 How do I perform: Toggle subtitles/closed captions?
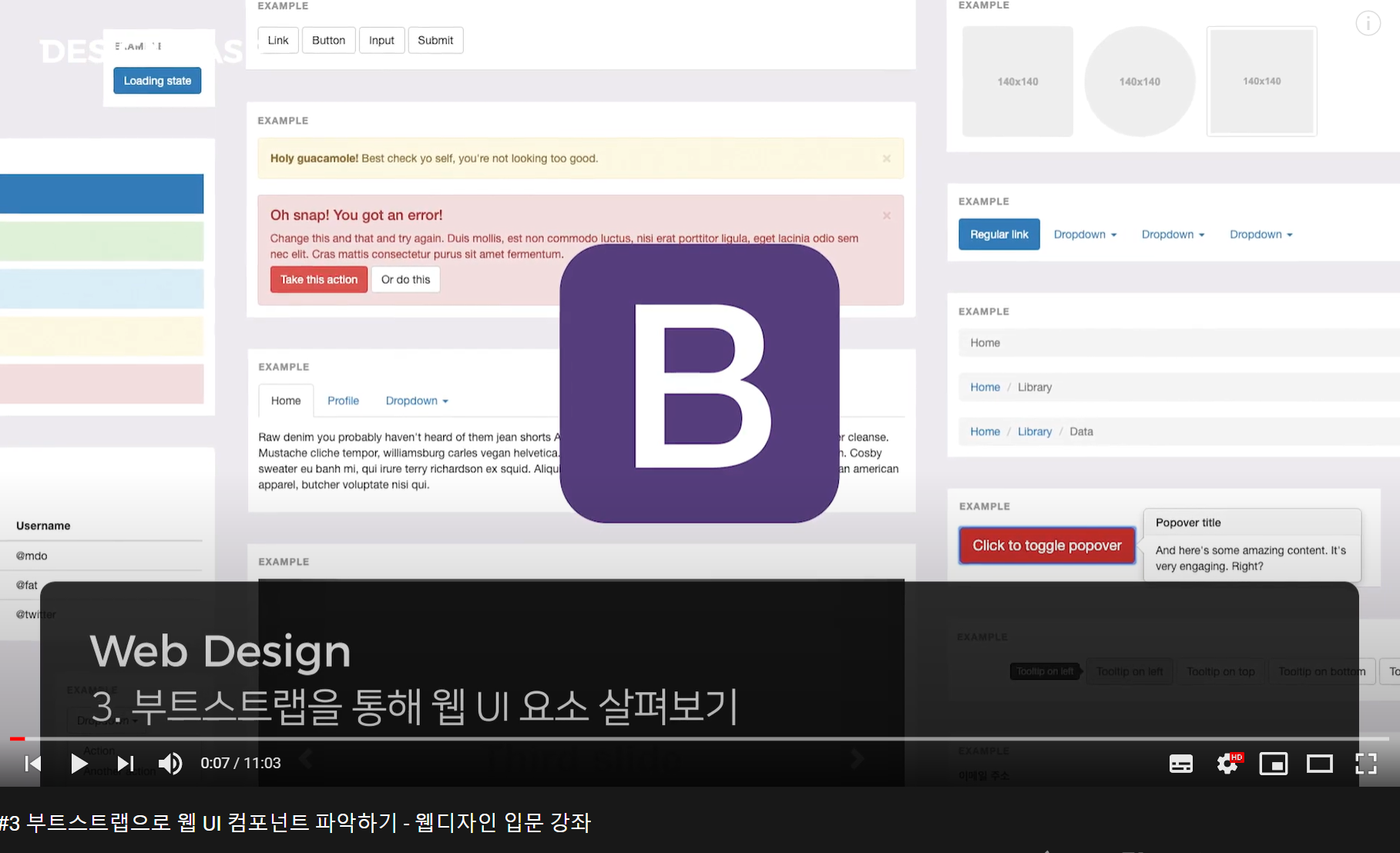(1181, 764)
